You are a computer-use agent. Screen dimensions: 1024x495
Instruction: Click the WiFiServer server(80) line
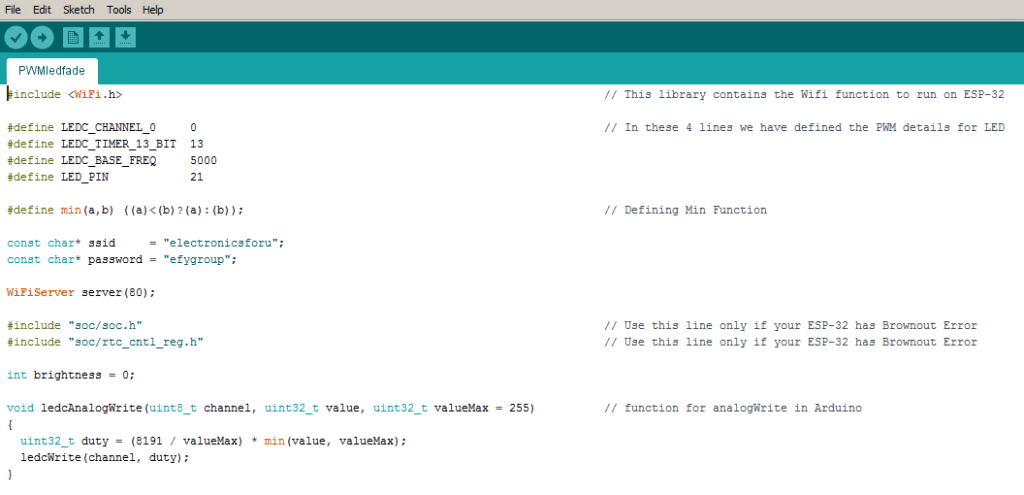(x=81, y=292)
